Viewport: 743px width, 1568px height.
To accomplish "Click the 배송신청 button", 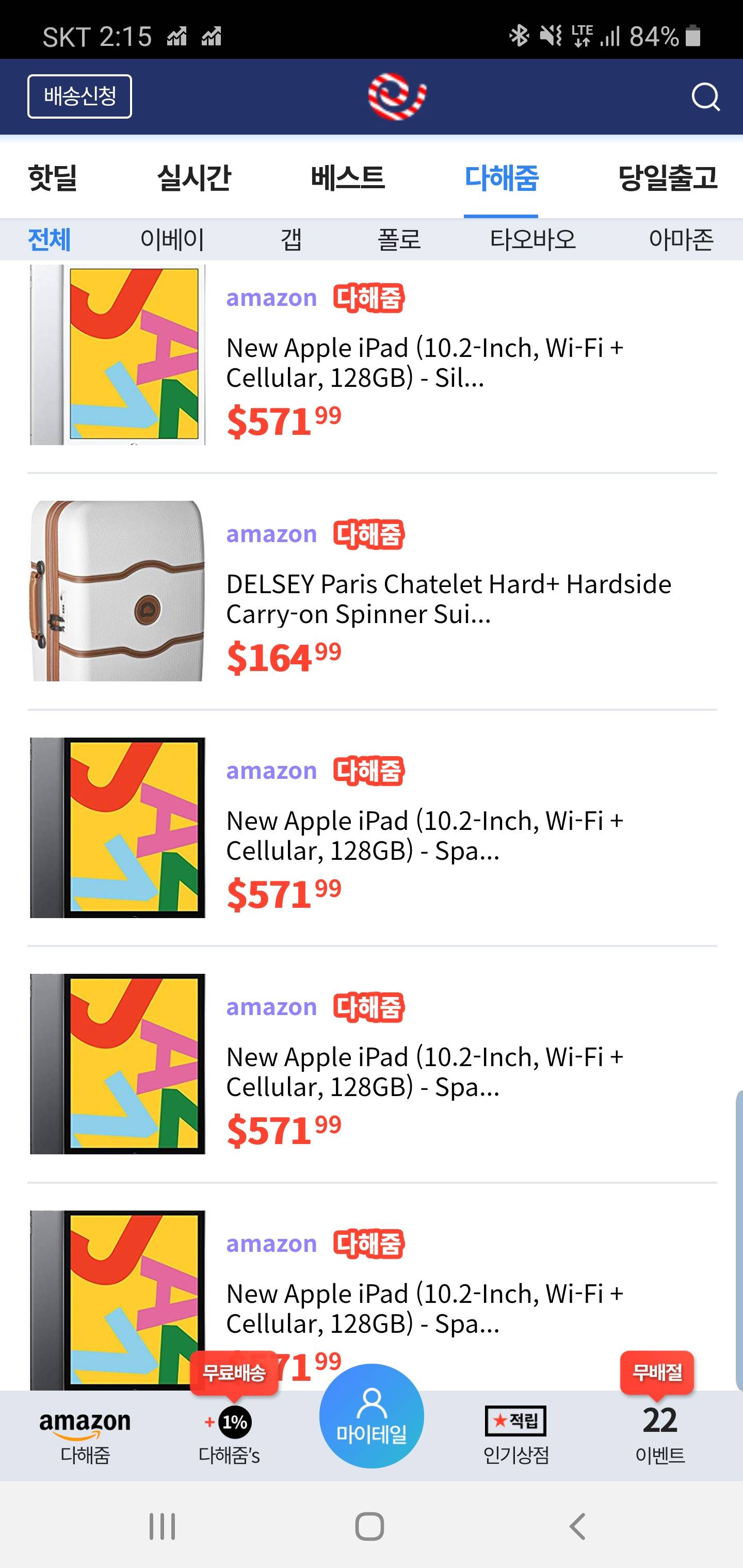I will pyautogui.click(x=80, y=96).
